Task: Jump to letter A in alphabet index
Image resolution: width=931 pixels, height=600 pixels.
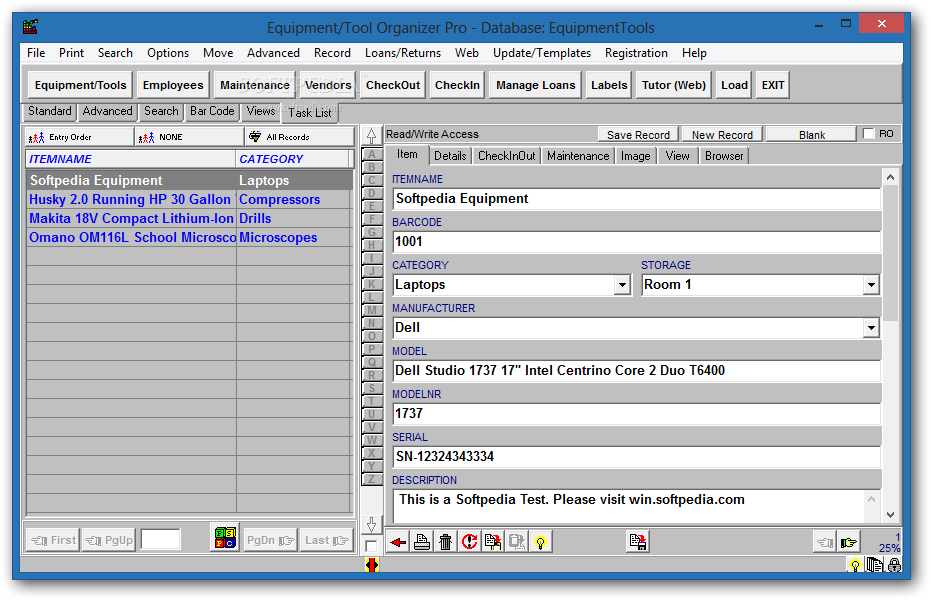Action: (x=372, y=154)
